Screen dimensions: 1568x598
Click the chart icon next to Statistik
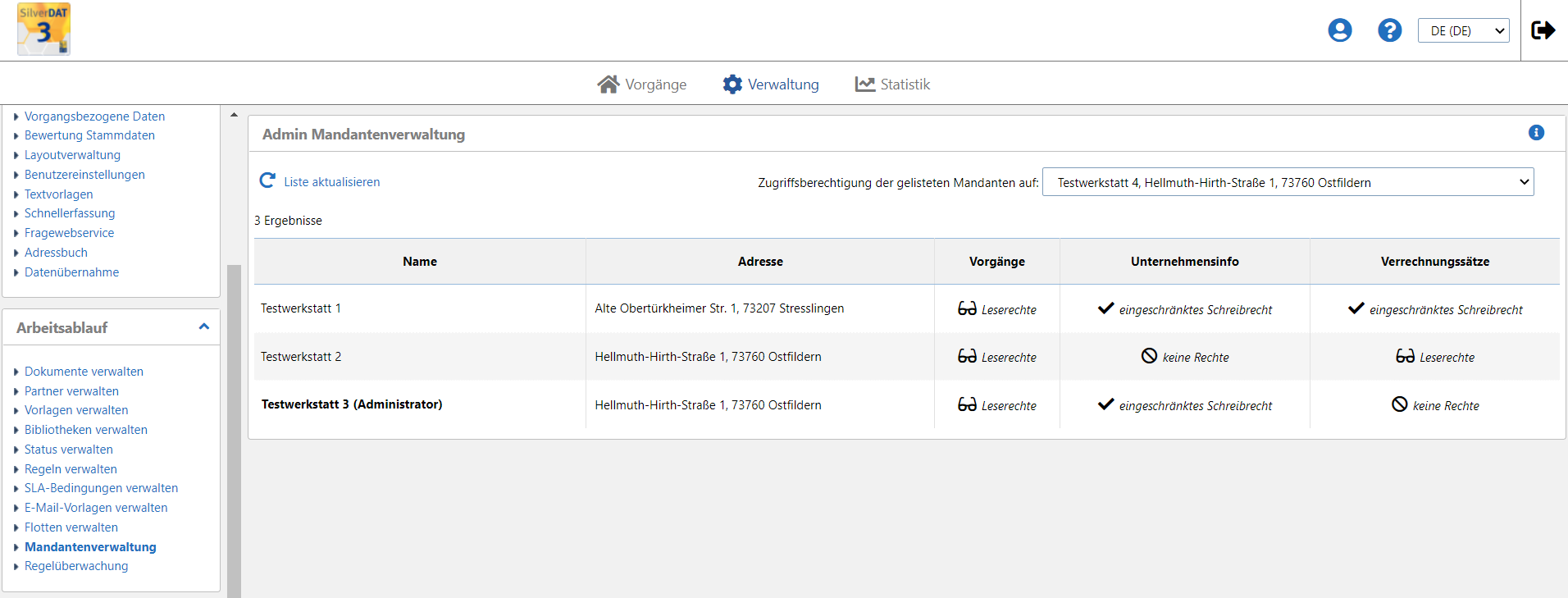[865, 84]
